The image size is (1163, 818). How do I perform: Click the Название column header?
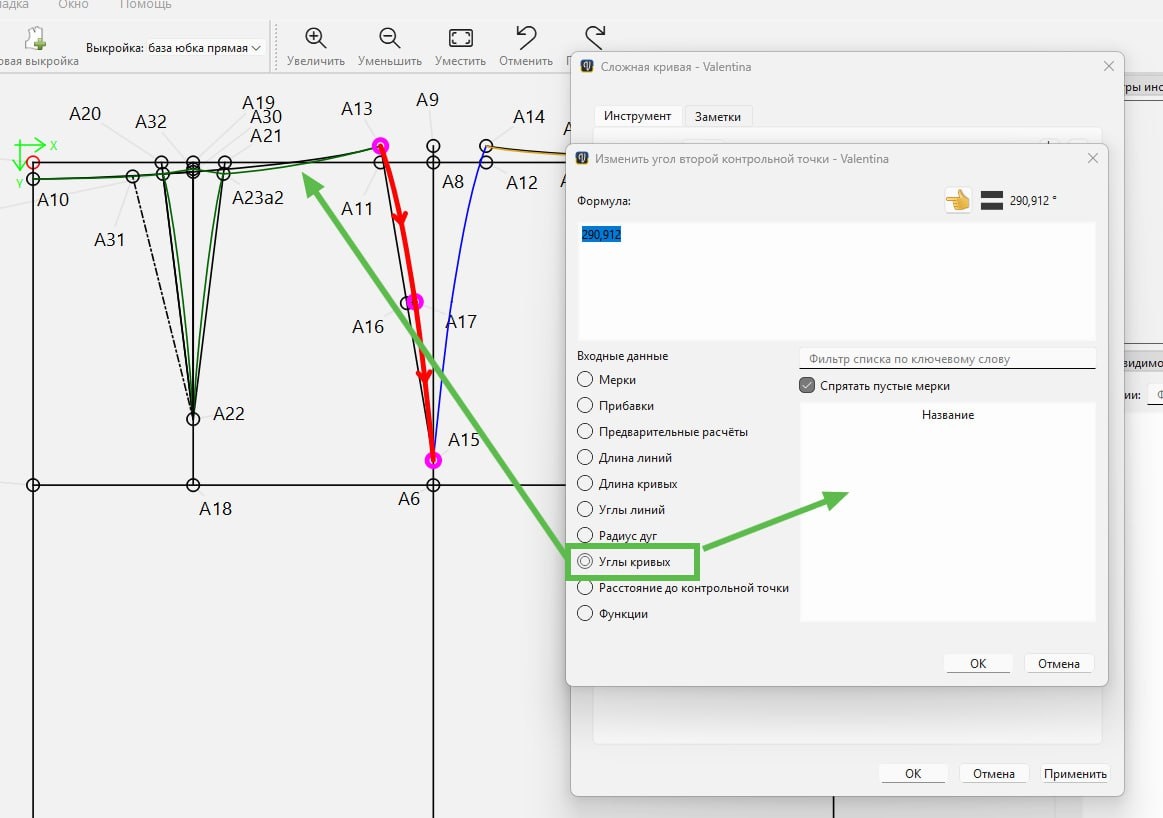coord(947,415)
